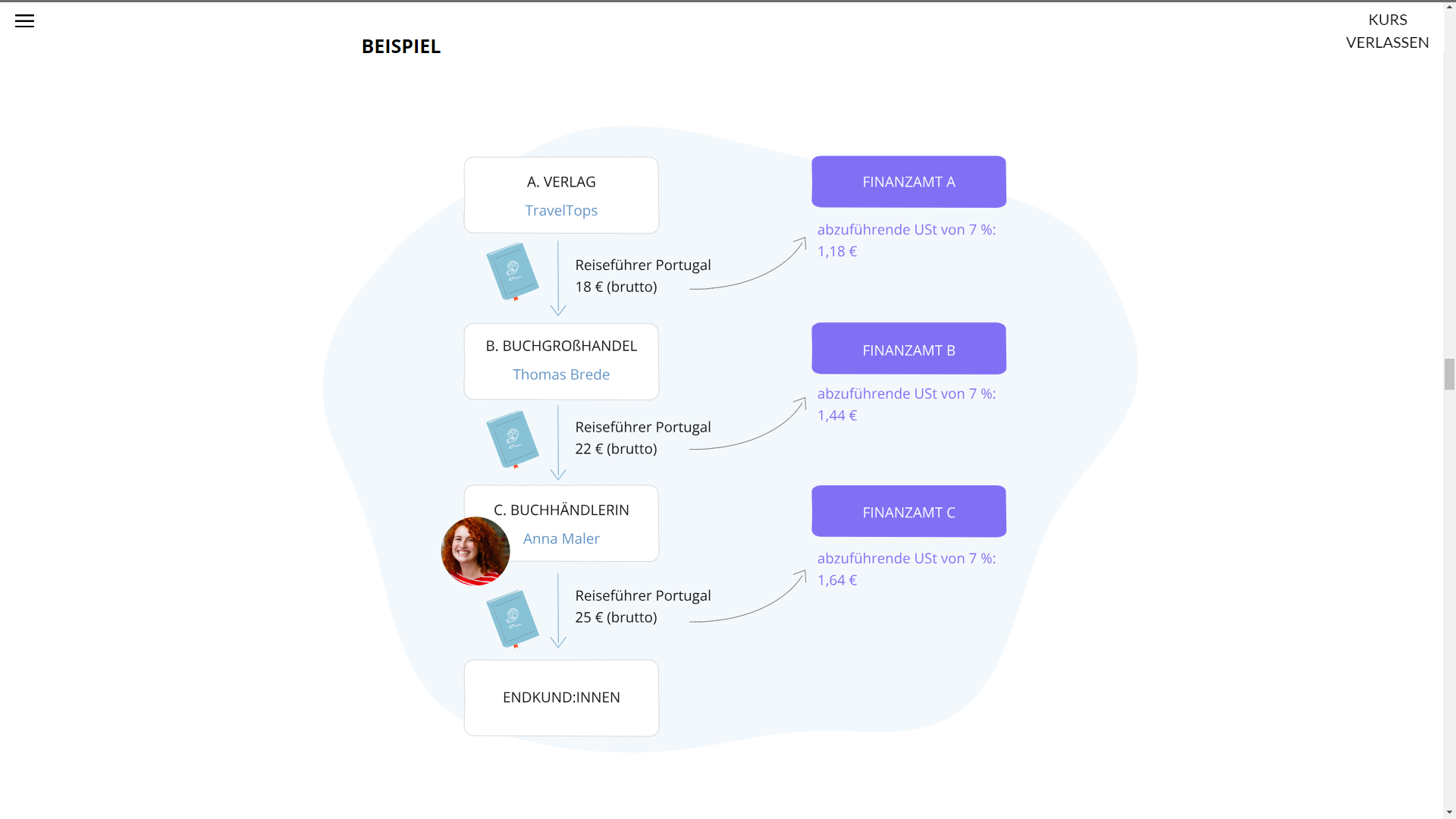Screen dimensions: 1456x819
Task: Click Anna Maler's profile photo
Action: pyautogui.click(x=475, y=551)
